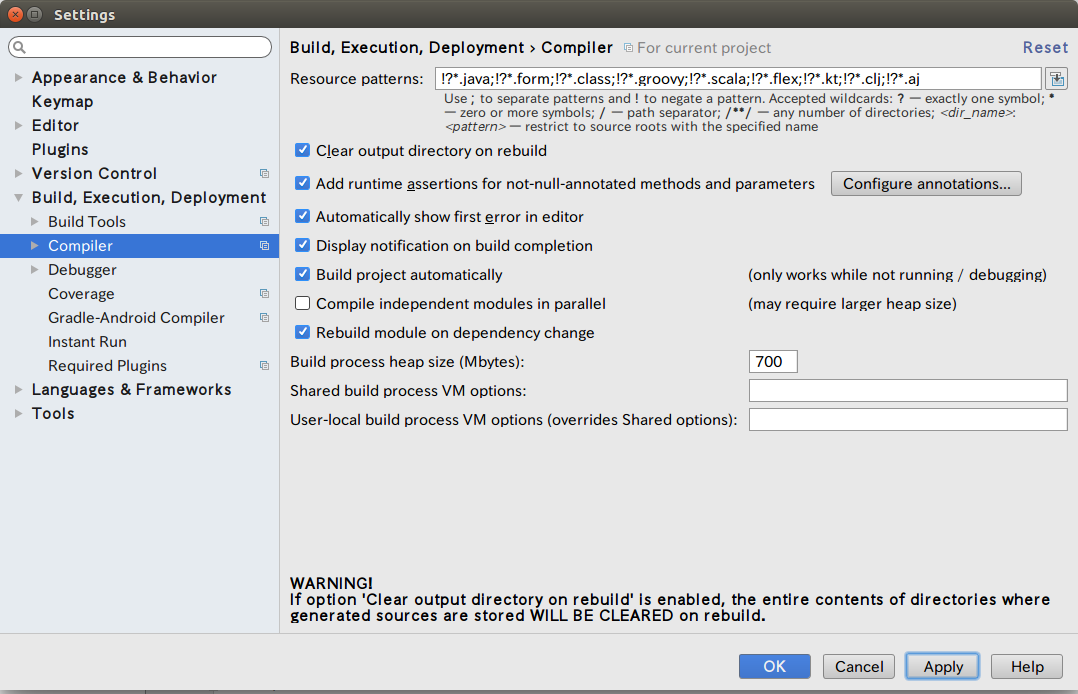Click the project icon next to Coverage
The image size is (1078, 694).
(262, 293)
